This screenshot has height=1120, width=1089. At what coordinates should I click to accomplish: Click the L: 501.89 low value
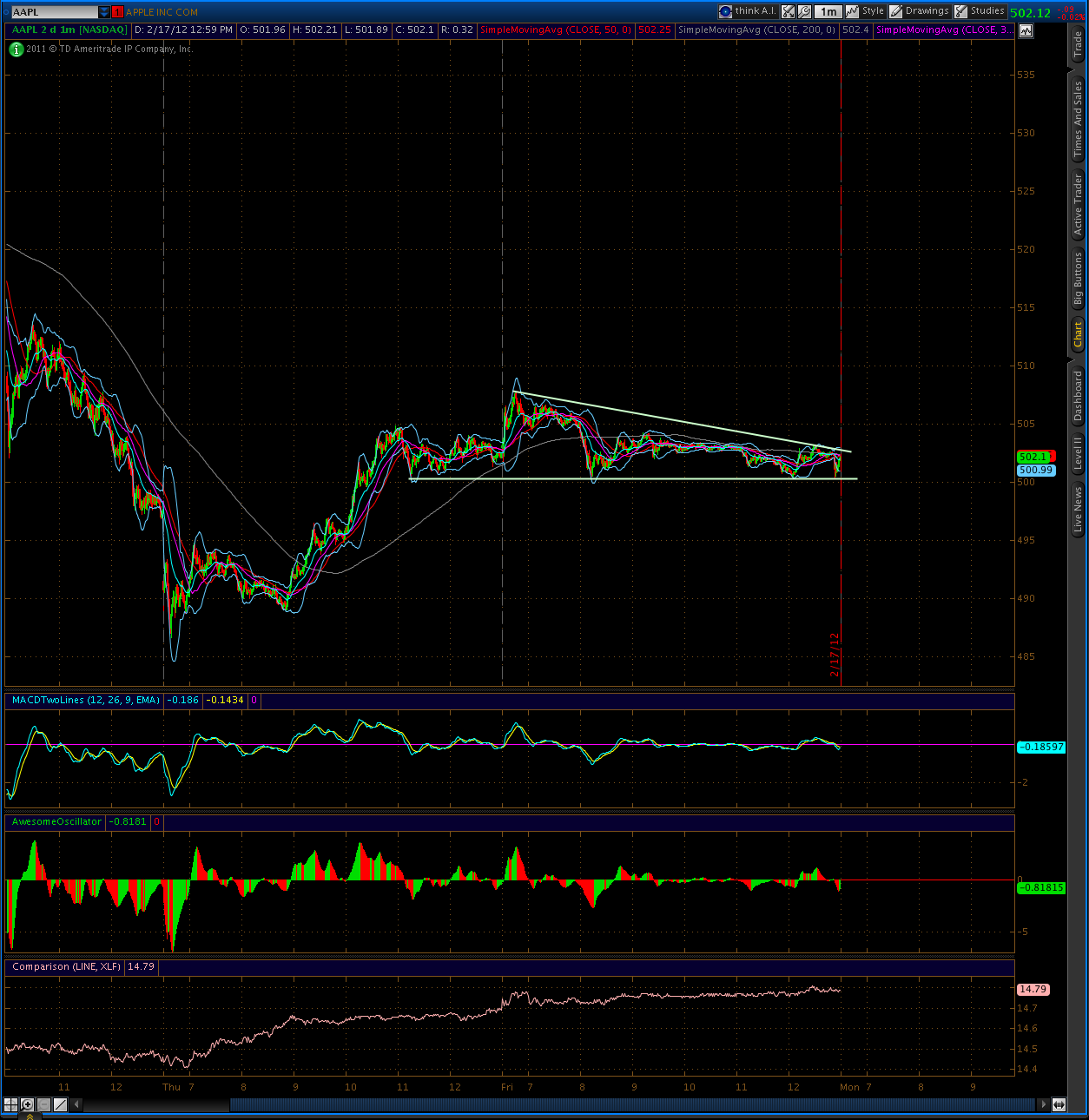[366, 30]
